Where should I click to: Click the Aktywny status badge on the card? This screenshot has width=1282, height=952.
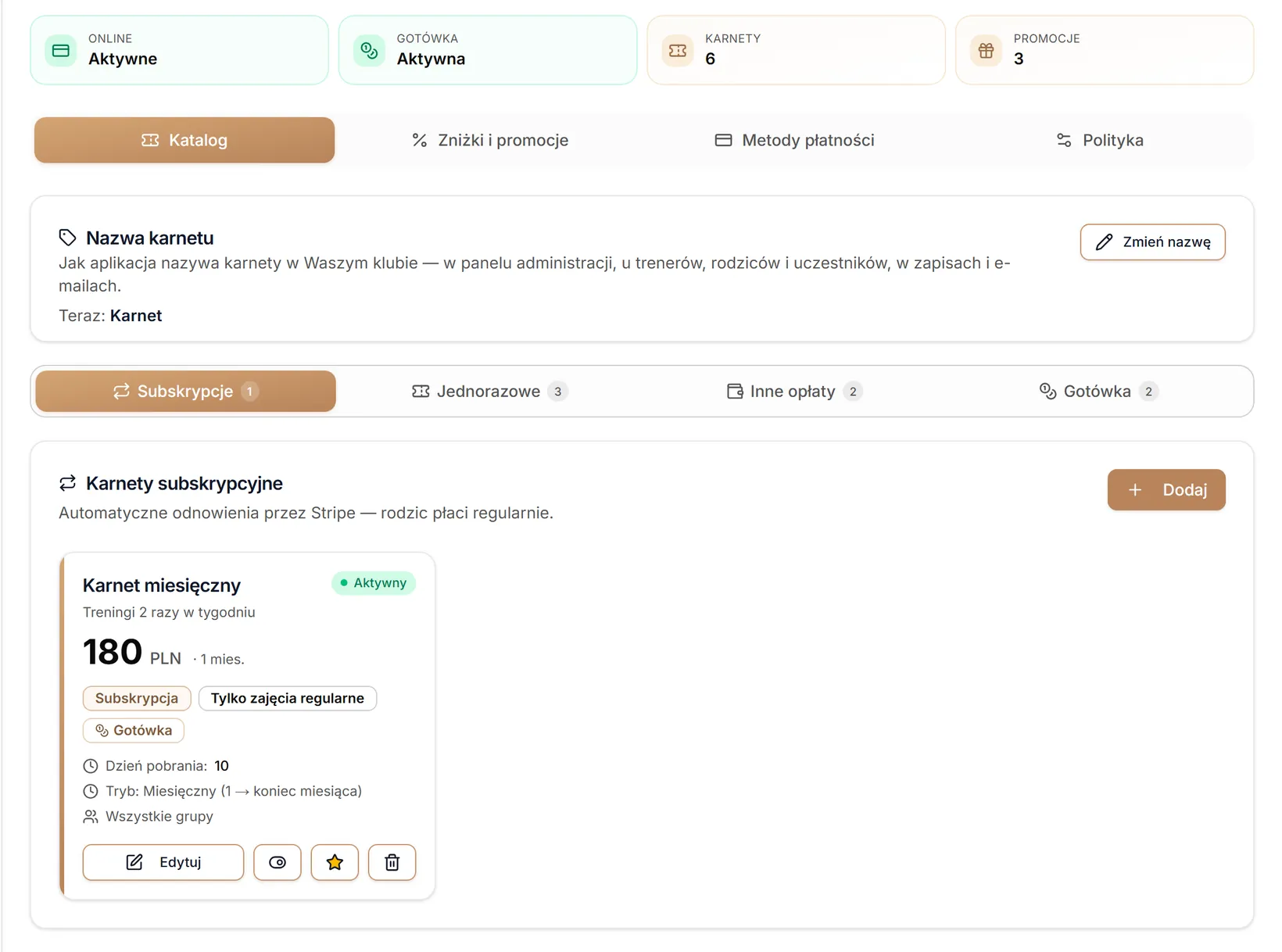tap(374, 583)
